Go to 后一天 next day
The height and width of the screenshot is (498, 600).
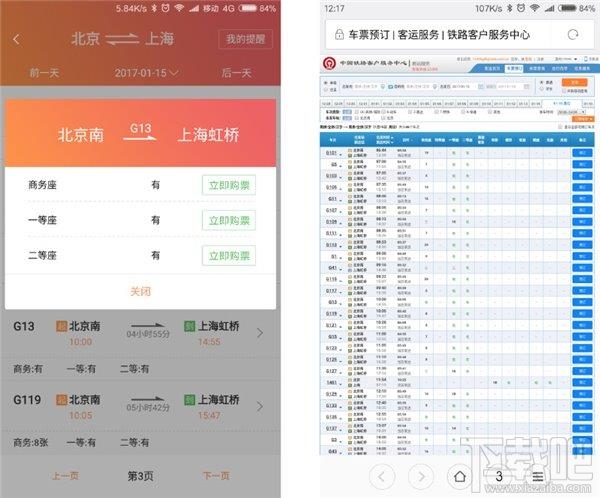tap(236, 73)
